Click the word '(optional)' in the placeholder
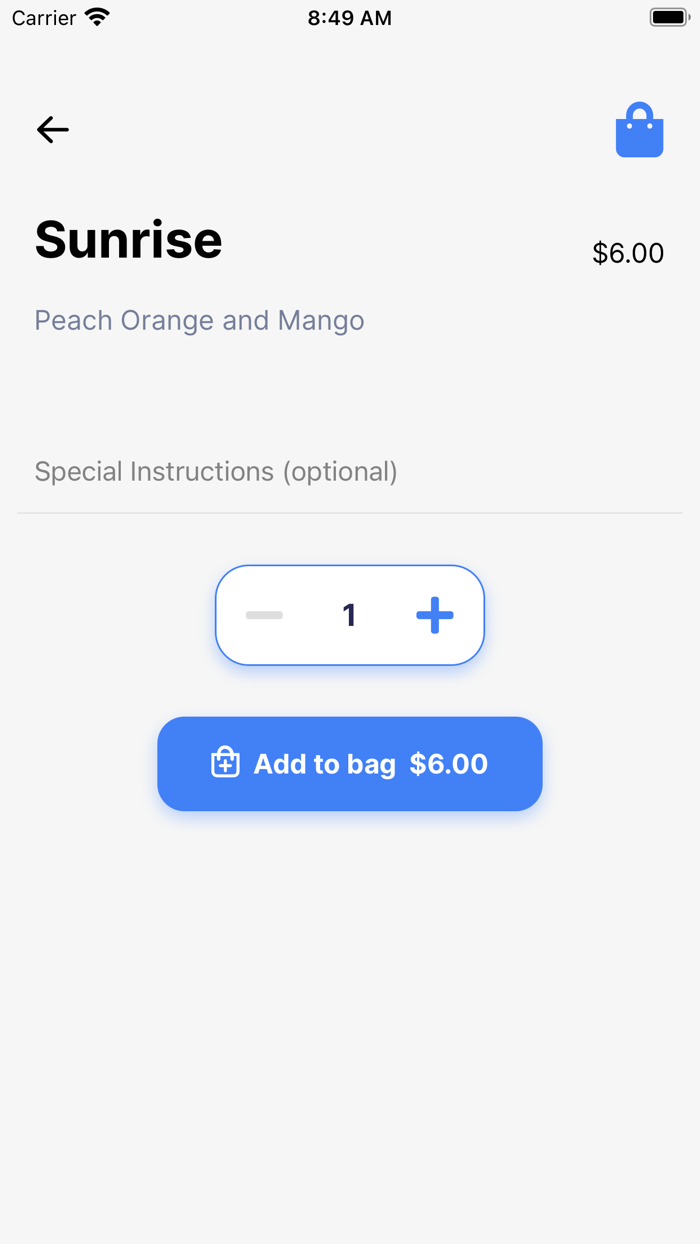Image resolution: width=700 pixels, height=1244 pixels. (x=340, y=472)
